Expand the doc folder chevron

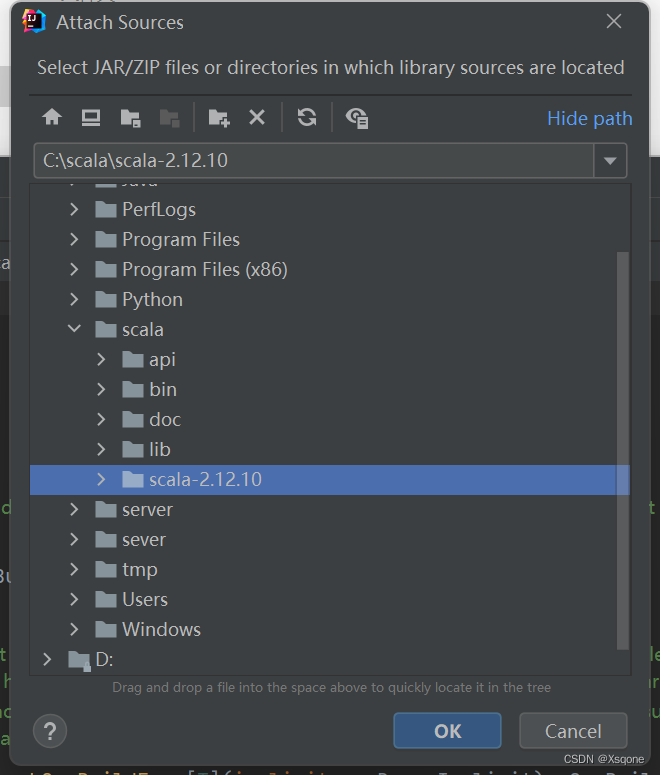click(101, 420)
